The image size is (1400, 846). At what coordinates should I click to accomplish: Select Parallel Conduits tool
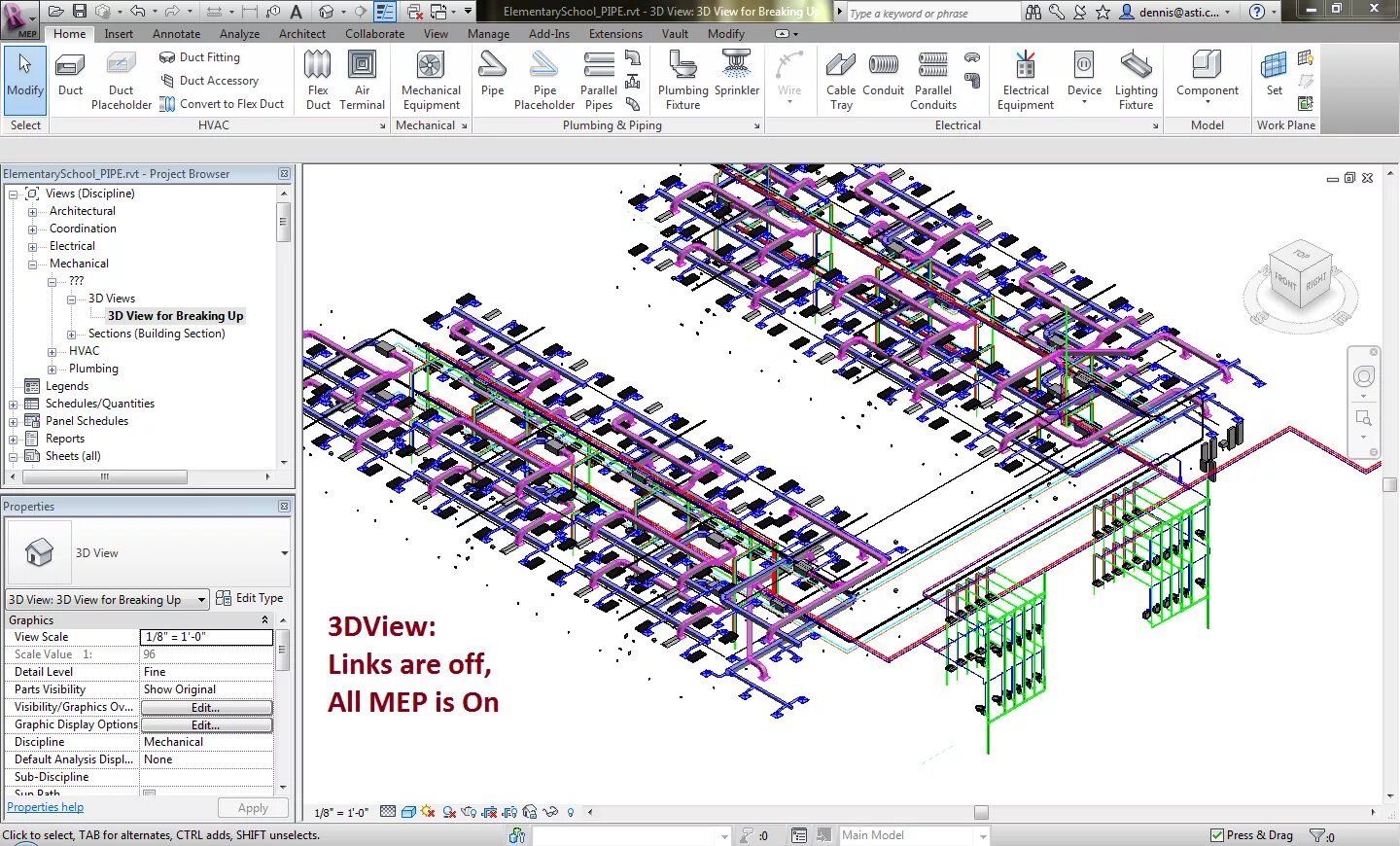click(933, 82)
